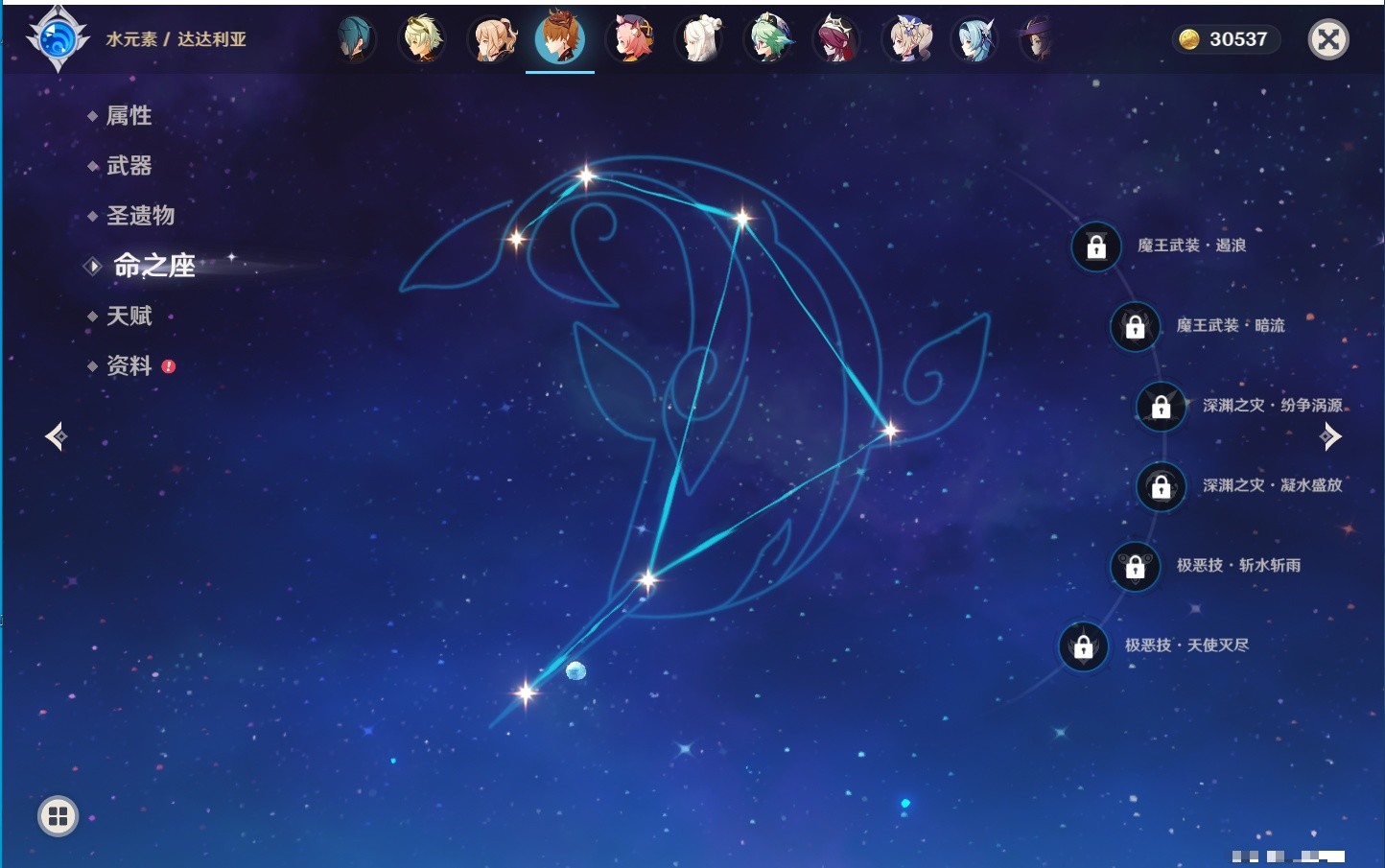Click the star on the whale's left fin

point(517,238)
